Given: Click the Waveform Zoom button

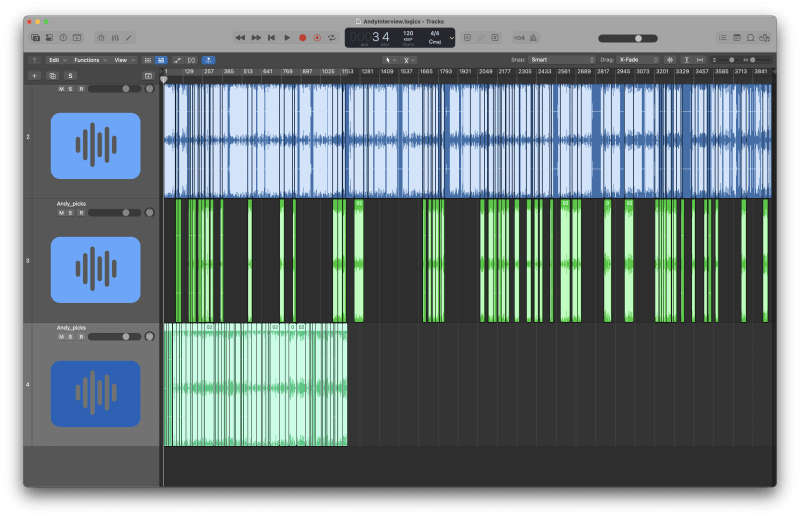Looking at the screenshot, I should tap(670, 60).
